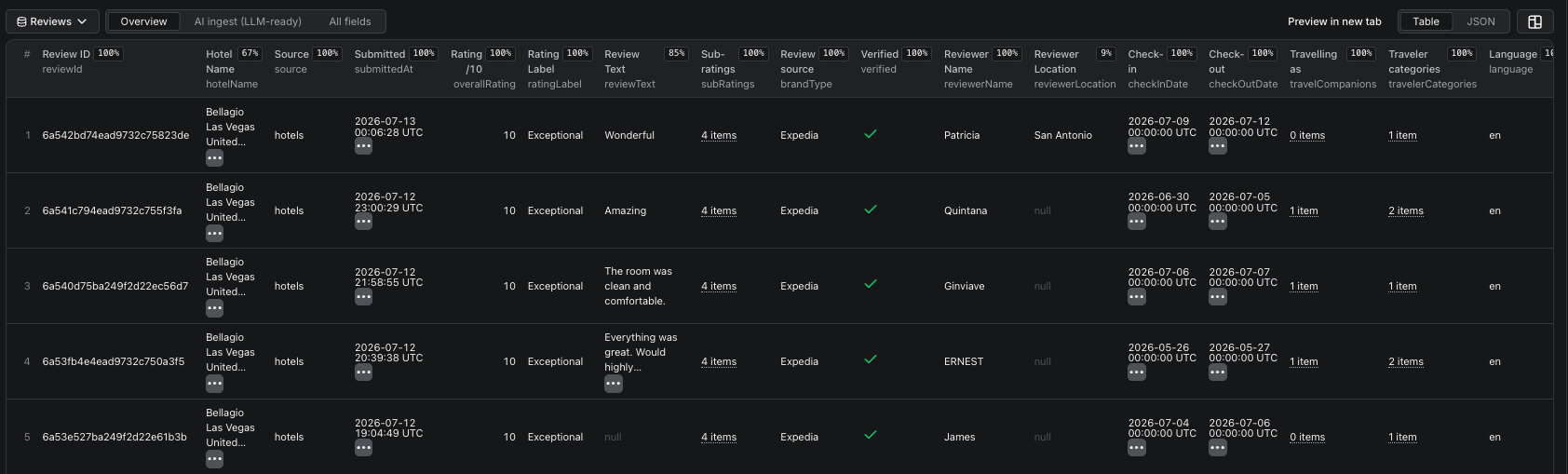Click the Reviewer Location column header
The width and height of the screenshot is (1568, 474).
1075,69
